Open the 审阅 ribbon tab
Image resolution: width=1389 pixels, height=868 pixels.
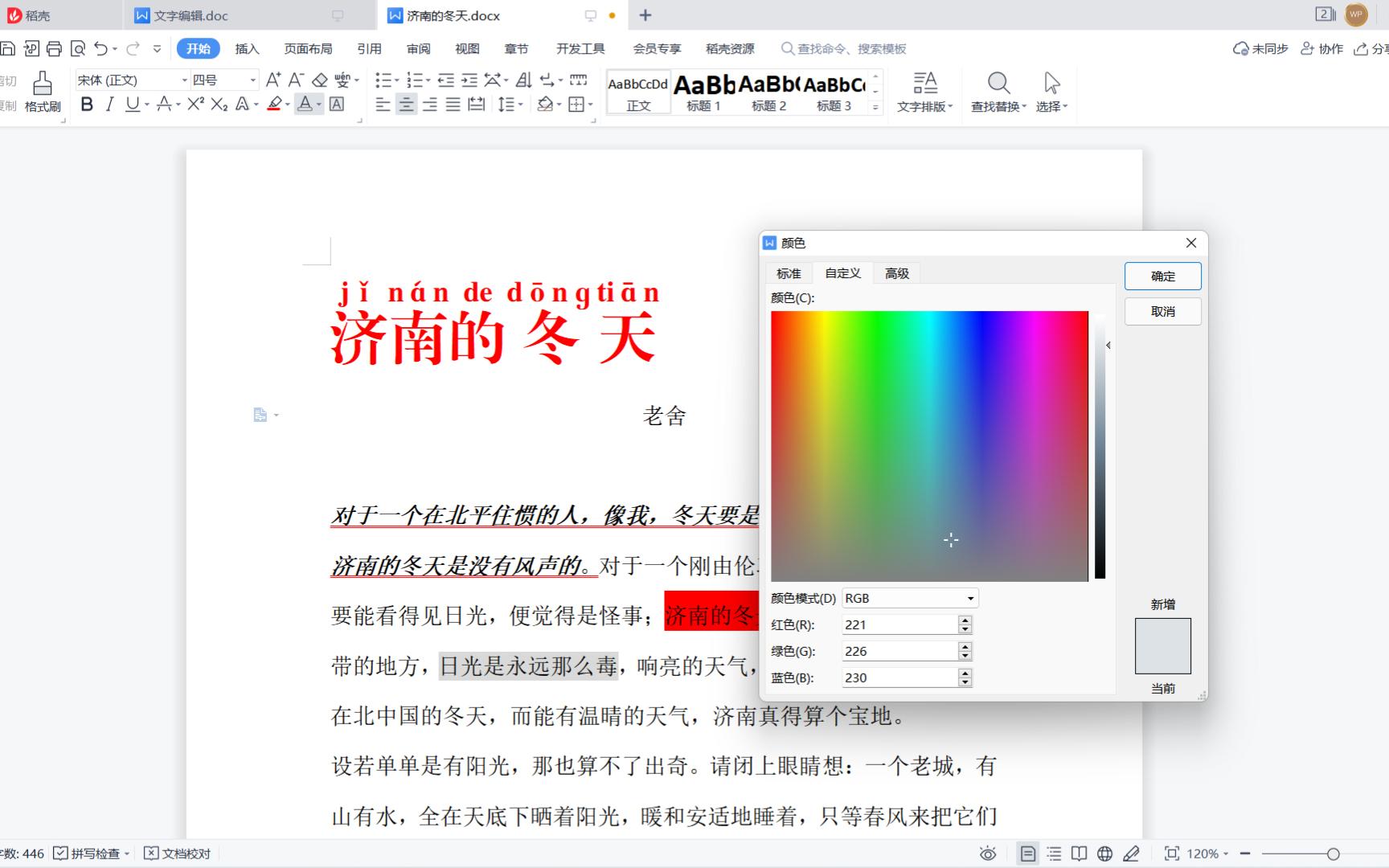pyautogui.click(x=418, y=49)
